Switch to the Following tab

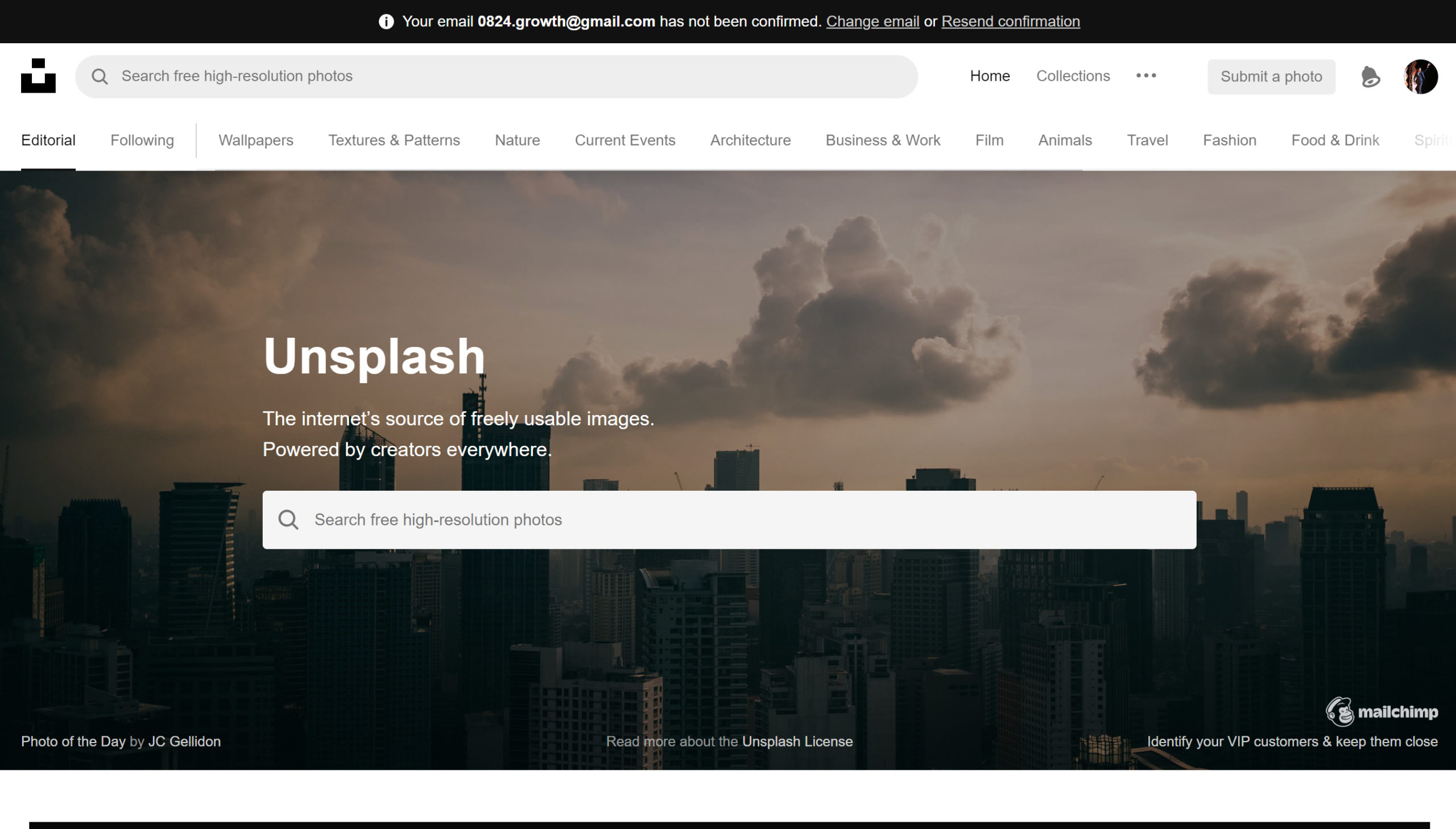pos(142,140)
